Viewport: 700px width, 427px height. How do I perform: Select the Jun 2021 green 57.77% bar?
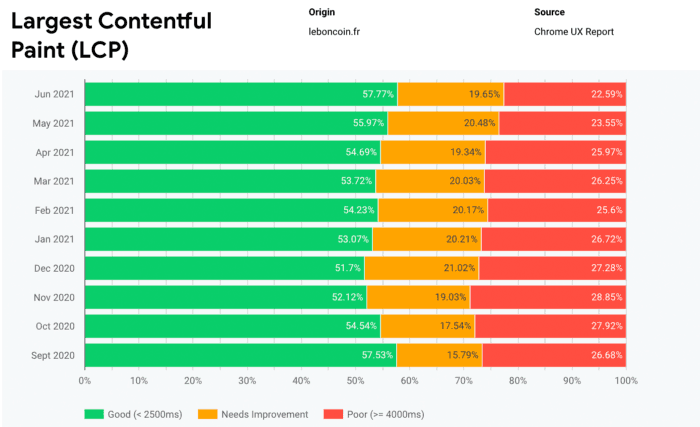pyautogui.click(x=240, y=94)
